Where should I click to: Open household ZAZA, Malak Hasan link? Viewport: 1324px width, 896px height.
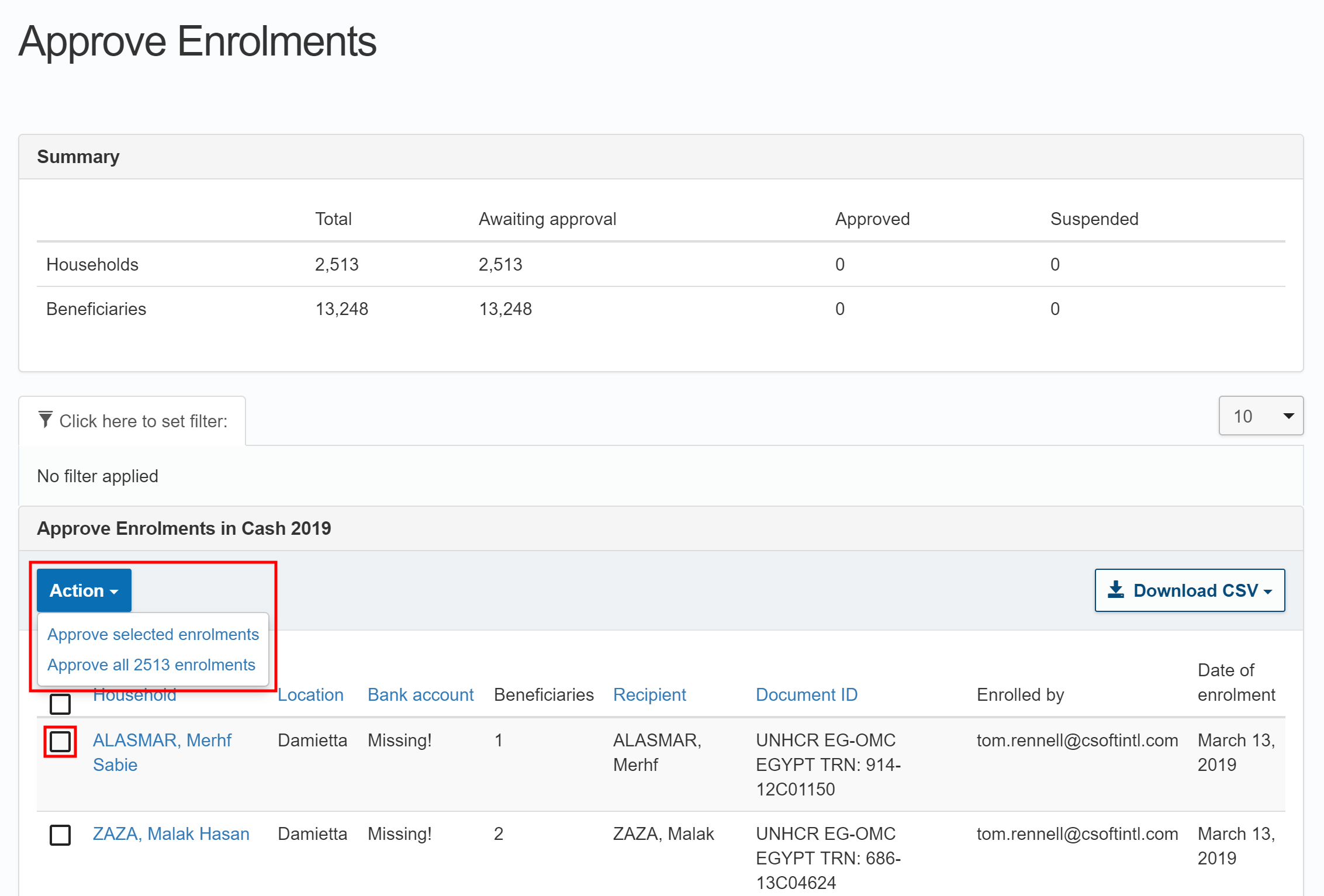click(x=171, y=834)
